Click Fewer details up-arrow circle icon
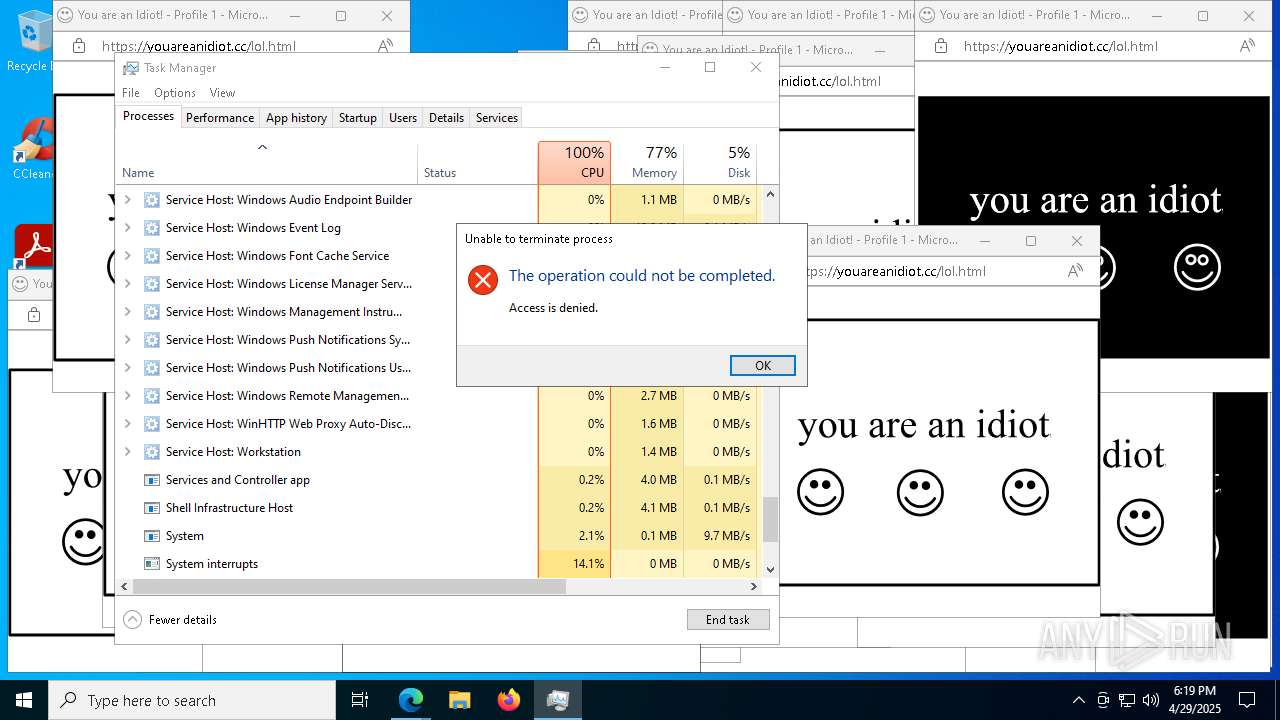This screenshot has height=720, width=1280. pos(133,619)
